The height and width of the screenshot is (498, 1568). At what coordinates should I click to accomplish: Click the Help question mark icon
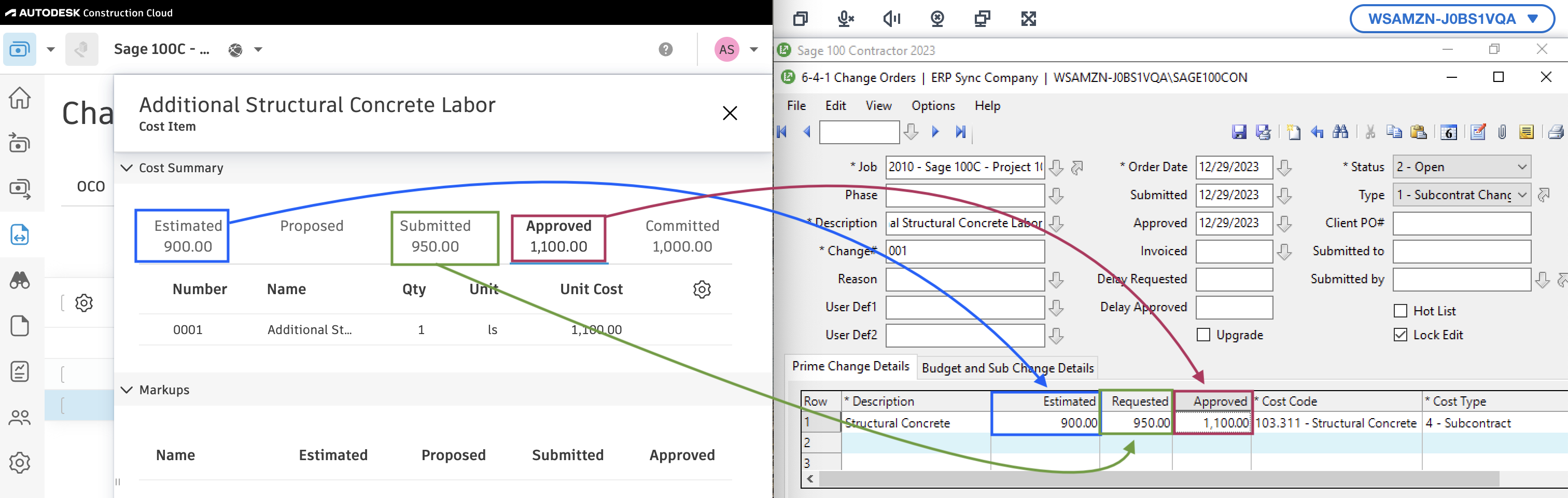point(665,49)
